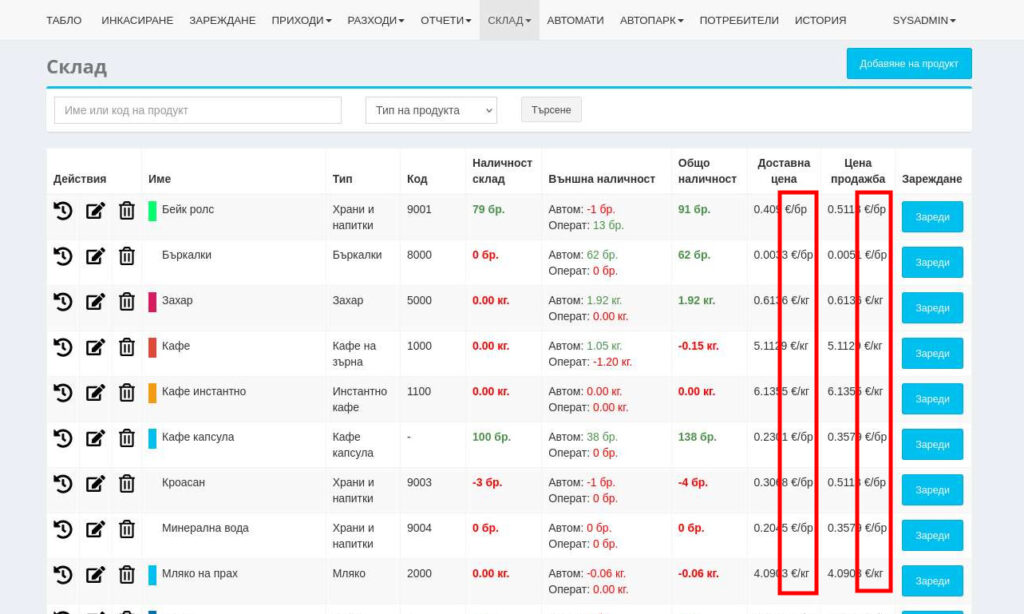This screenshot has width=1024, height=614.
Task: Delete the Захар product
Action: [127, 302]
